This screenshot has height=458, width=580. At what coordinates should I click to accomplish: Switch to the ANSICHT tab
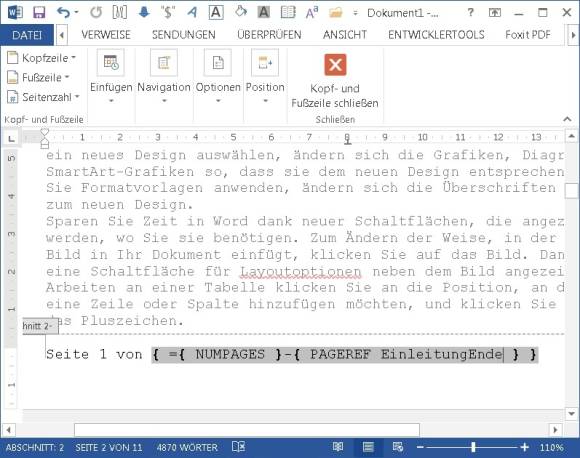[344, 35]
